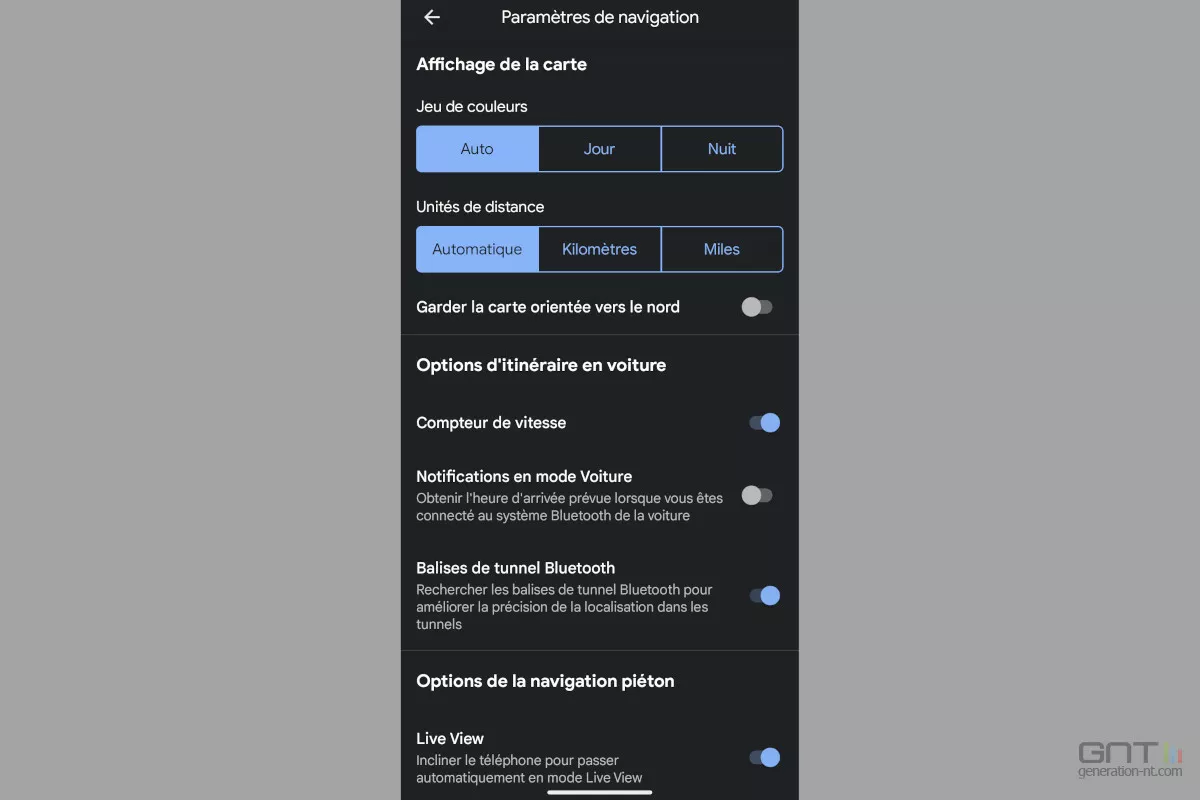The width and height of the screenshot is (1200, 800).
Task: Tap Balises de tunnel Bluetooth label
Action: [x=515, y=568]
